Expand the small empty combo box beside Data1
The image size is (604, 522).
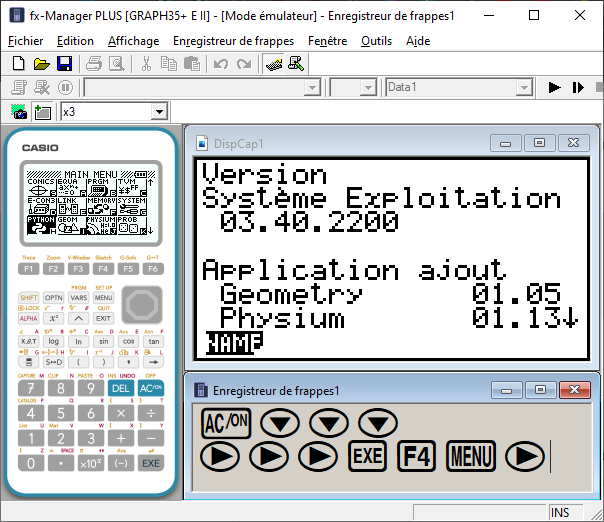(368, 87)
